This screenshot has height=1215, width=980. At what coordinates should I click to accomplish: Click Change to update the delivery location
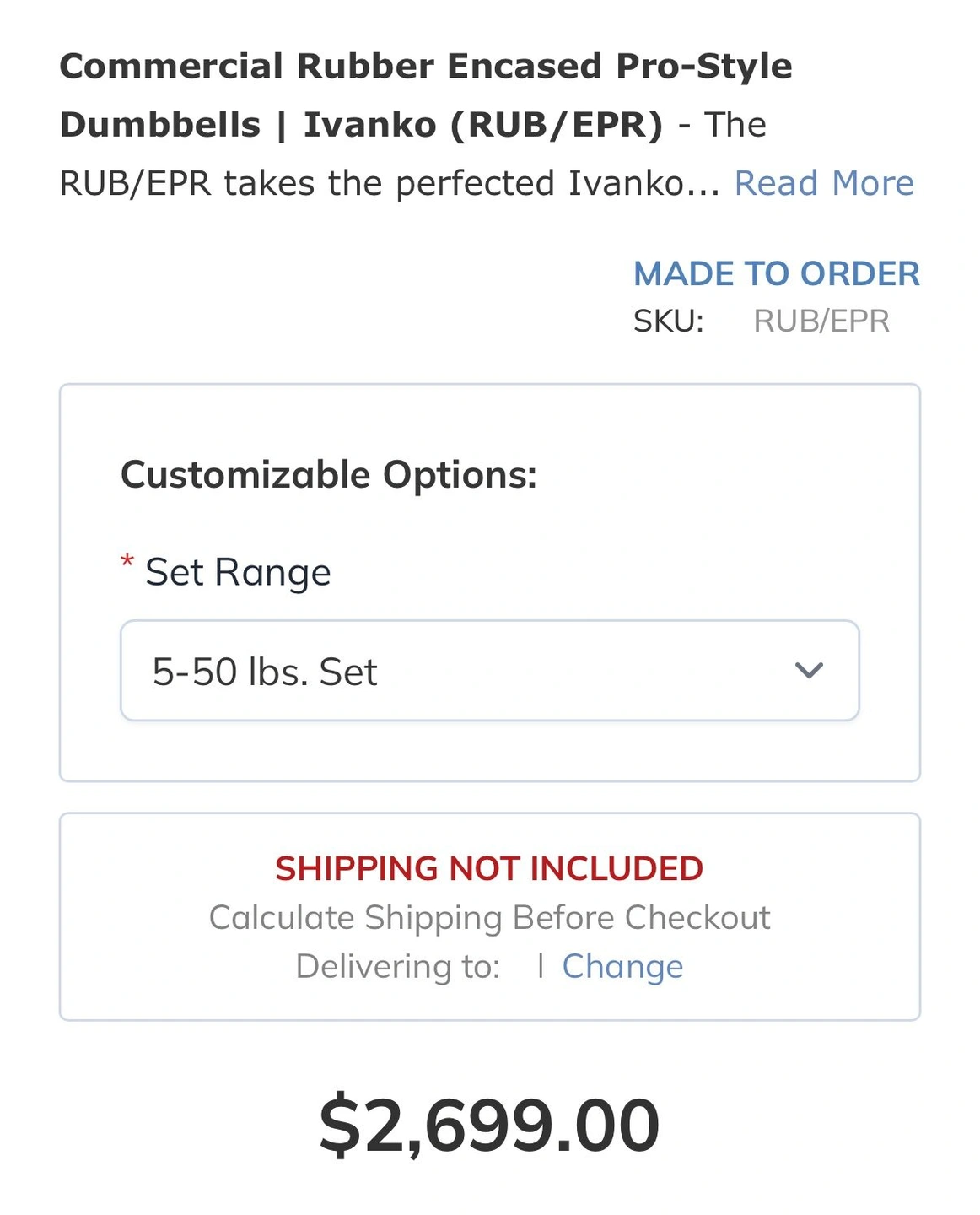click(x=622, y=966)
